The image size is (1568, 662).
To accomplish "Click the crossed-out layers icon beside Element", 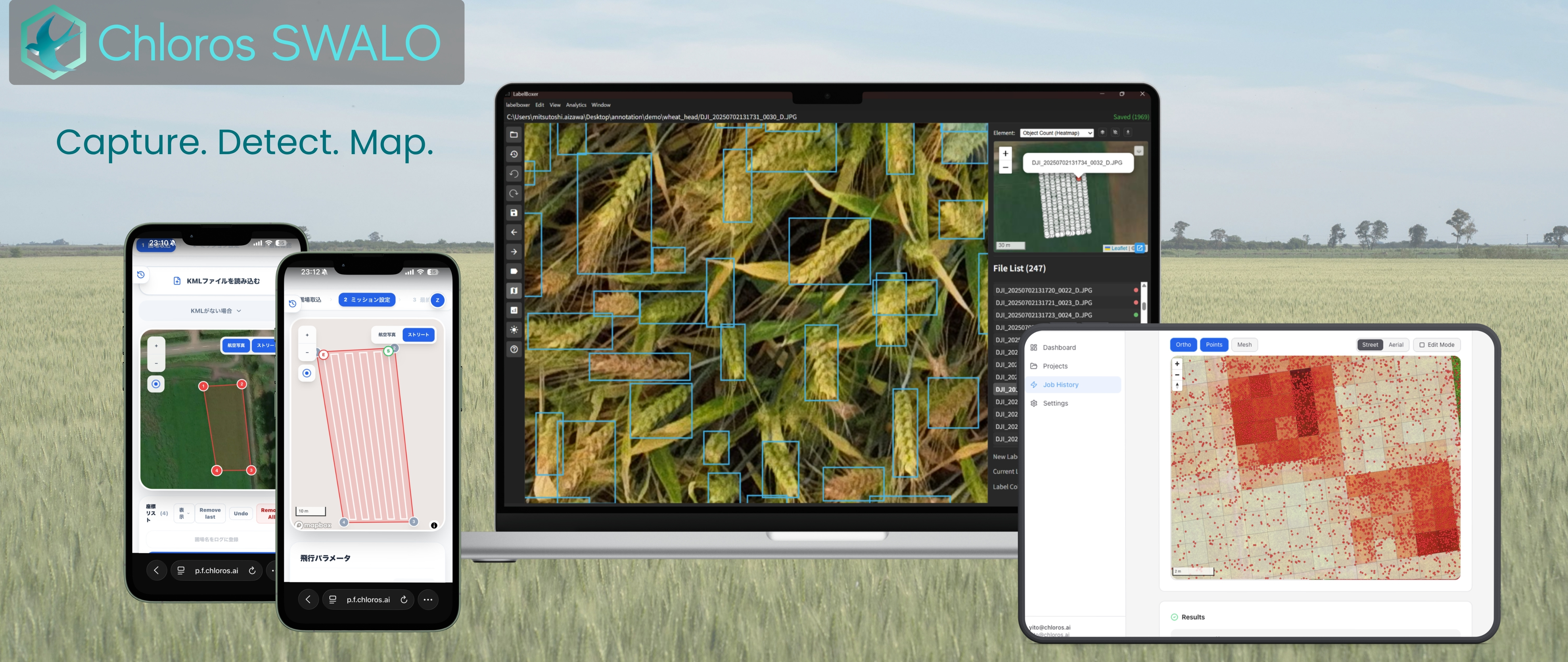I will (1115, 132).
